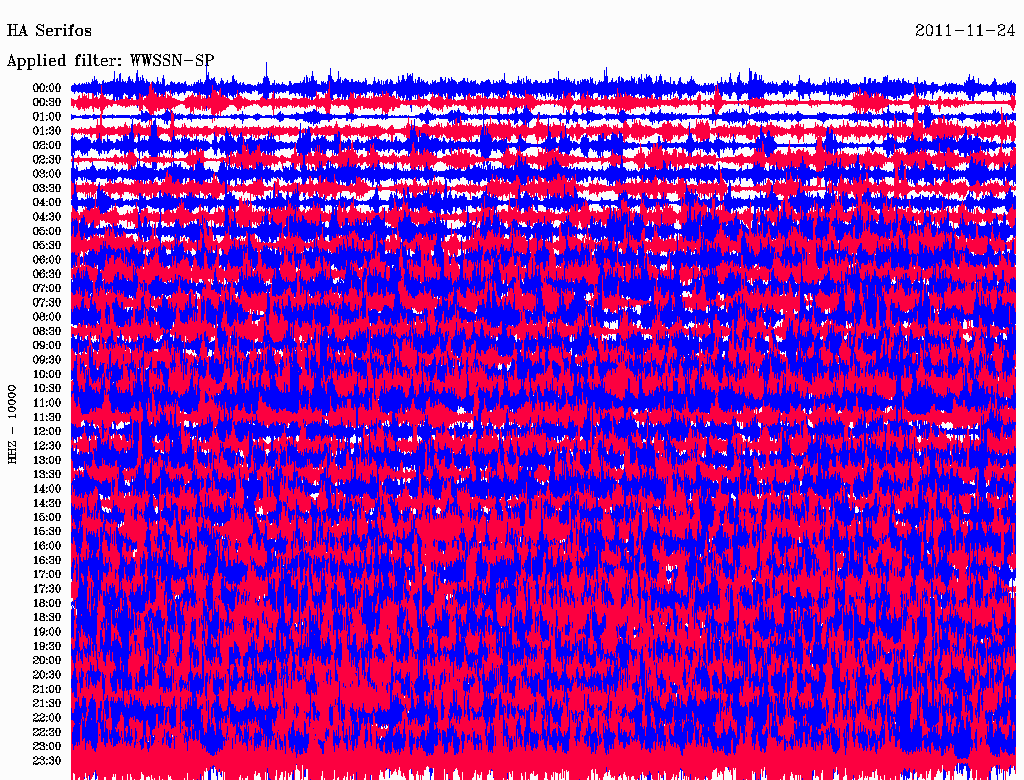1024x780 pixels.
Task: Click the time label '20:00'
Action: 47,661
